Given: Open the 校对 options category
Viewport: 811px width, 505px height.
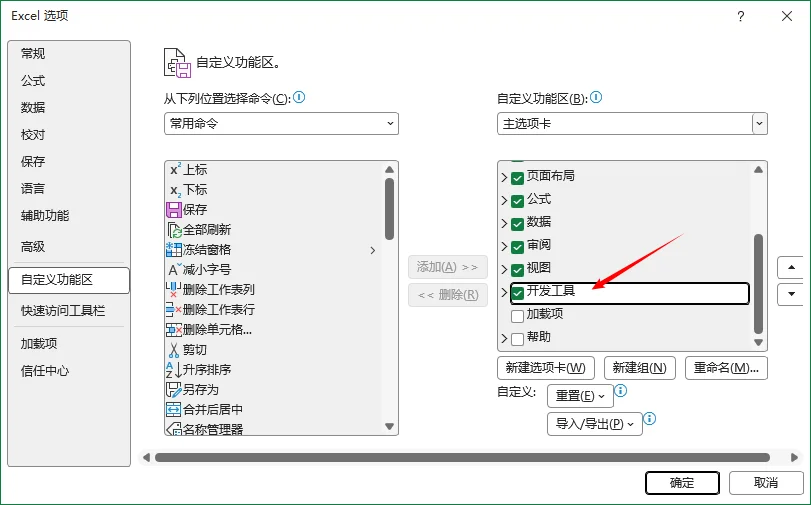Looking at the screenshot, I should pos(69,135).
